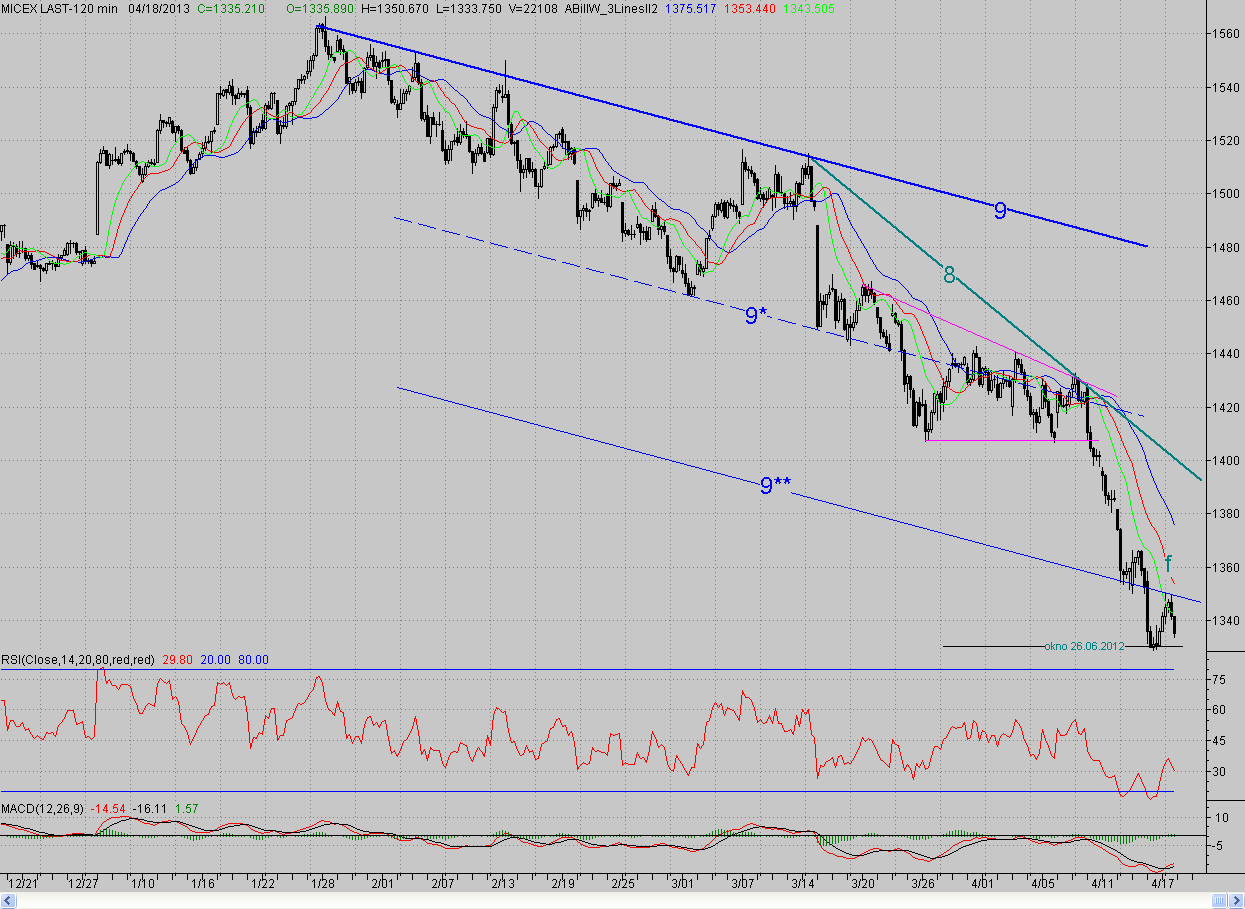Viewport: 1245px width, 909px height.
Task: Select the 'ABillW_3LinesII2' indicator name
Action: 610,8
